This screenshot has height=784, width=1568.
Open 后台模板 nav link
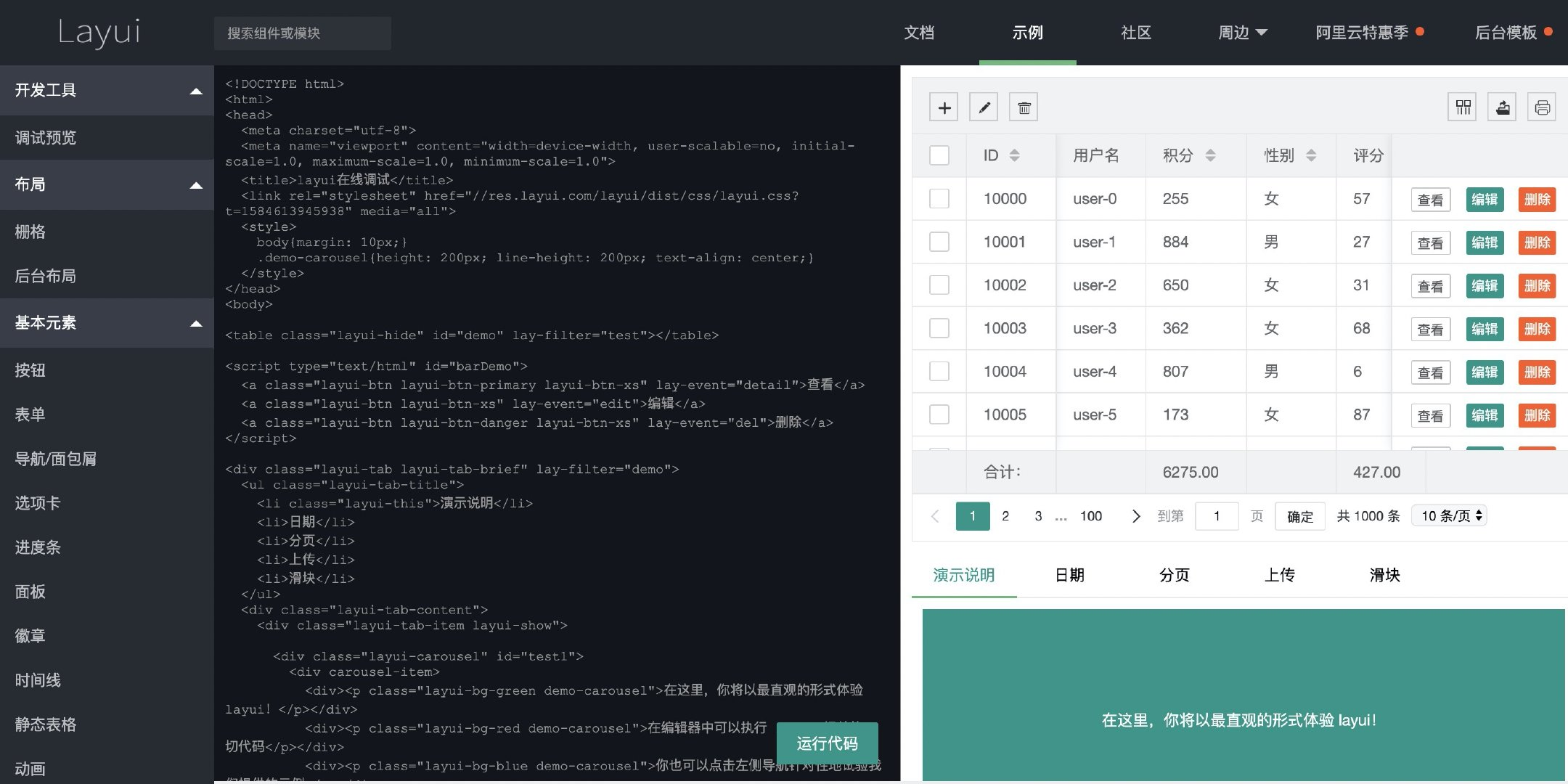[x=1513, y=33]
